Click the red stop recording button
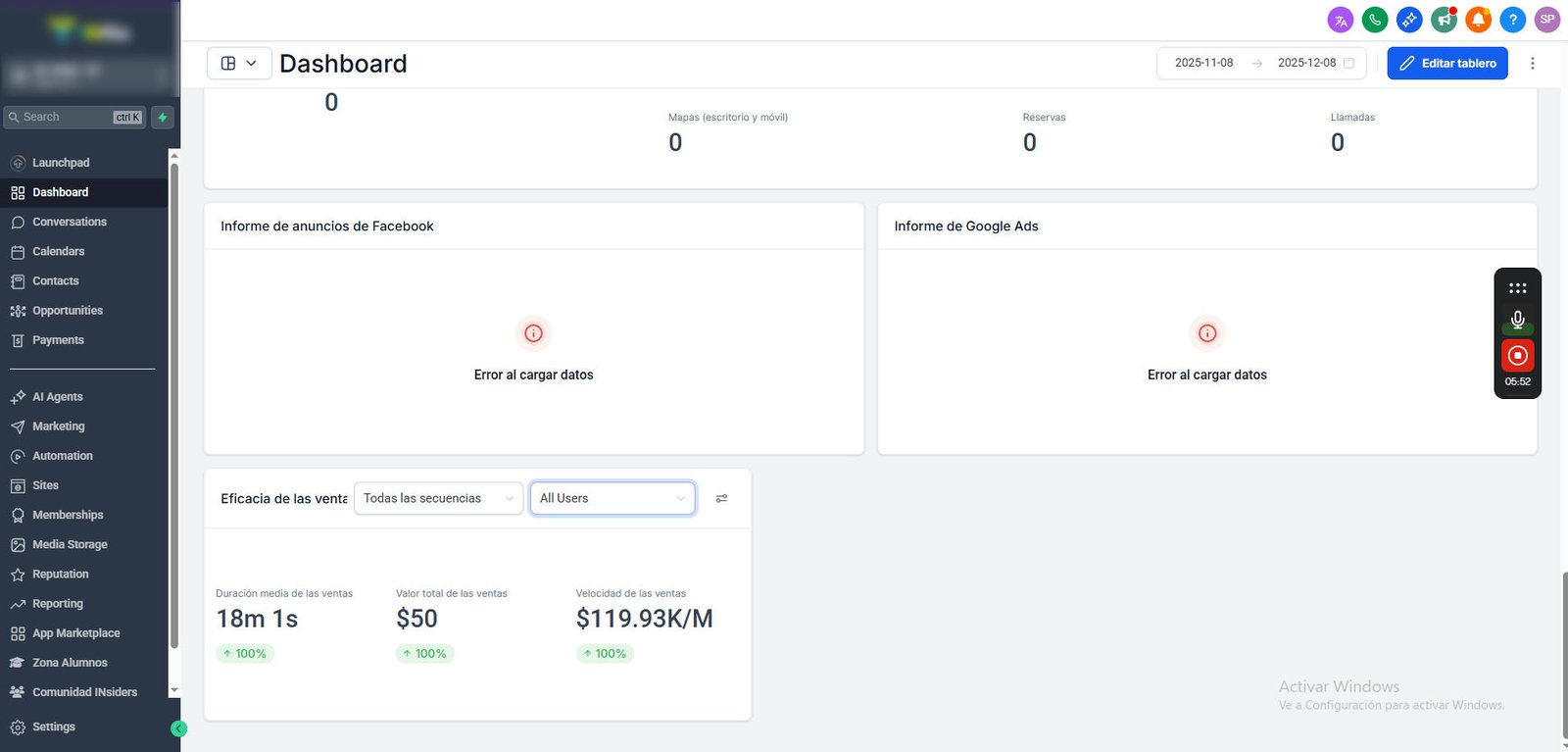1568x752 pixels. pos(1518,356)
